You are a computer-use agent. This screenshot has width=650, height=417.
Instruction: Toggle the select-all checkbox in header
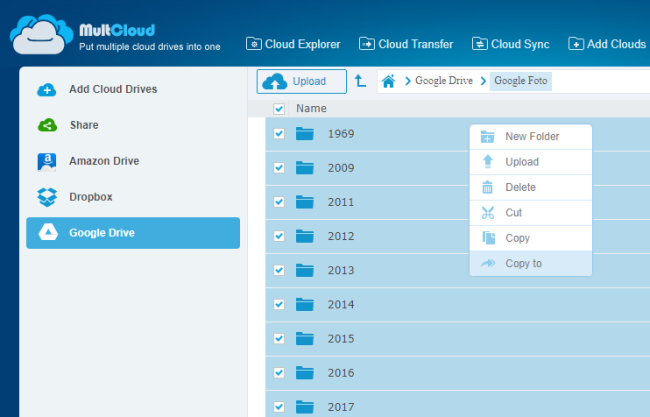click(x=279, y=109)
